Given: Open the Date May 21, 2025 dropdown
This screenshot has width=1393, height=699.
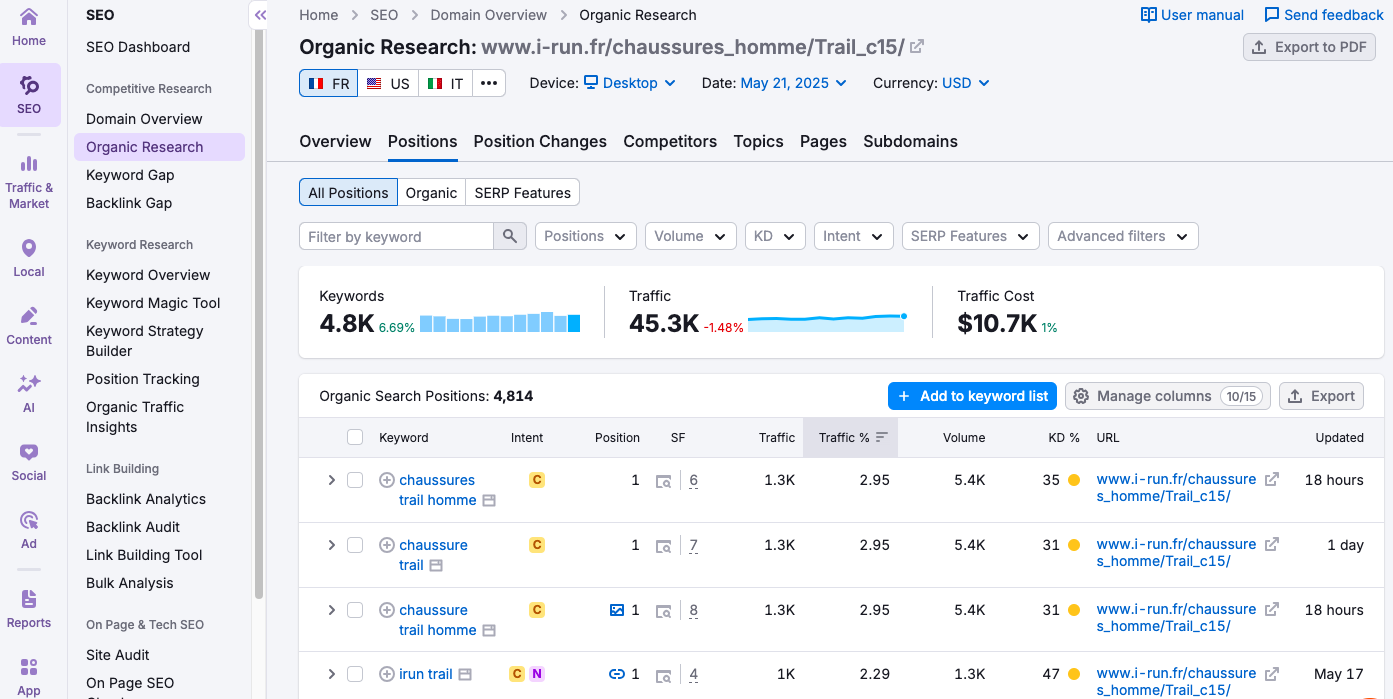Looking at the screenshot, I should point(794,83).
